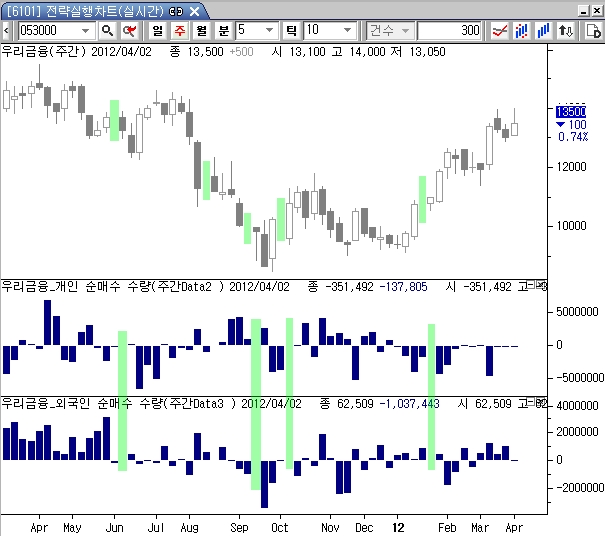The image size is (605, 536).
Task: Open the 053000 stock code dropdown
Action: [87, 31]
